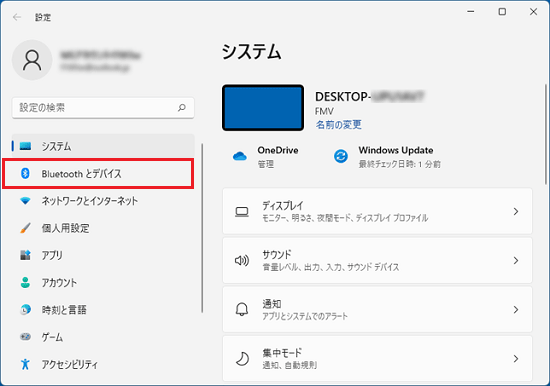Image resolution: width=550 pixels, height=386 pixels.
Task: Click the paintbrush 個人用設定 icon
Action: (25, 228)
